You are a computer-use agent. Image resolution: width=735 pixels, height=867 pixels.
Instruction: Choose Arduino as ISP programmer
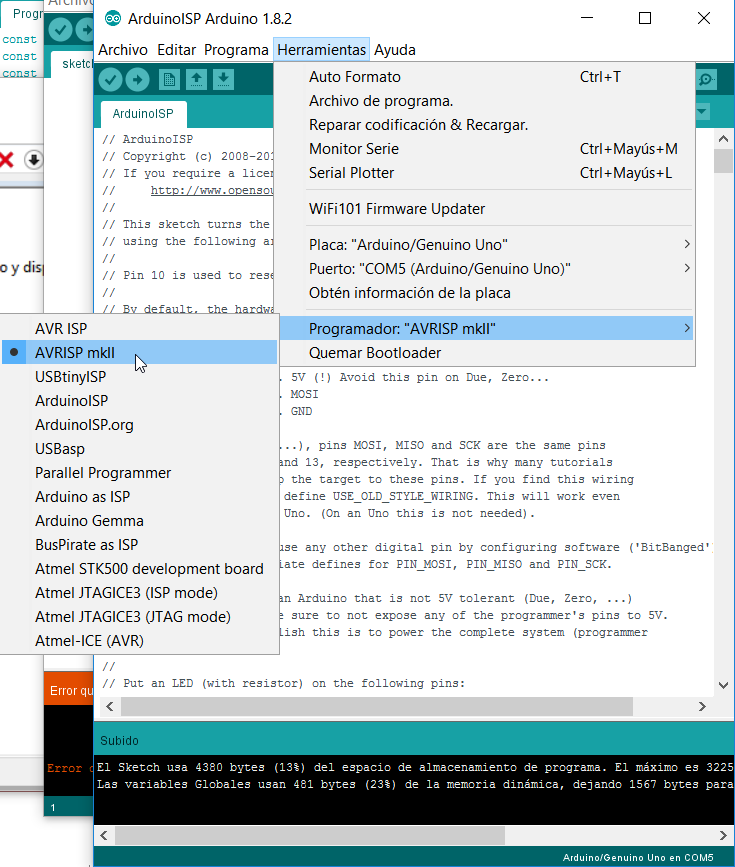pos(139,497)
